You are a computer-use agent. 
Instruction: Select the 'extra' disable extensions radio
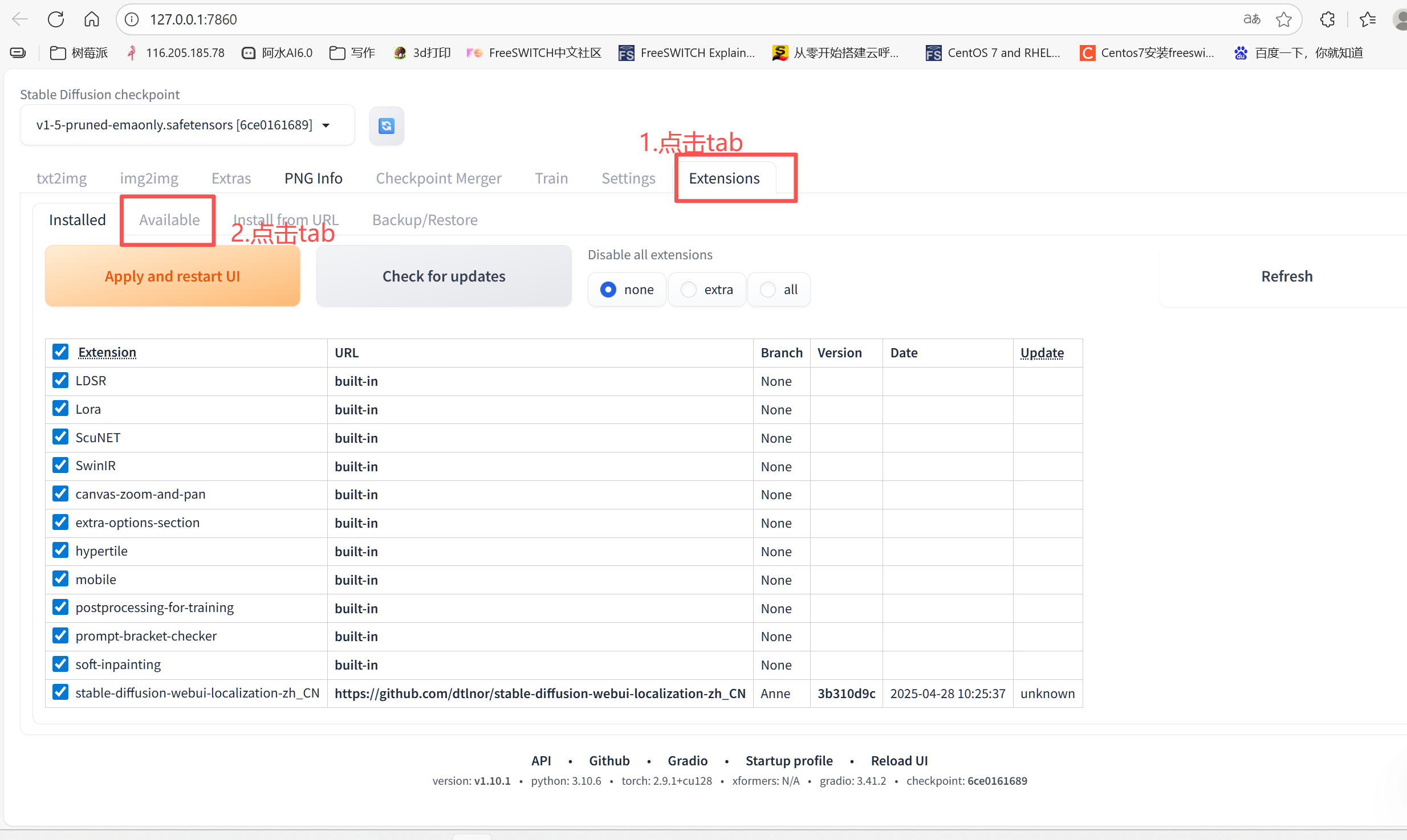(x=689, y=289)
